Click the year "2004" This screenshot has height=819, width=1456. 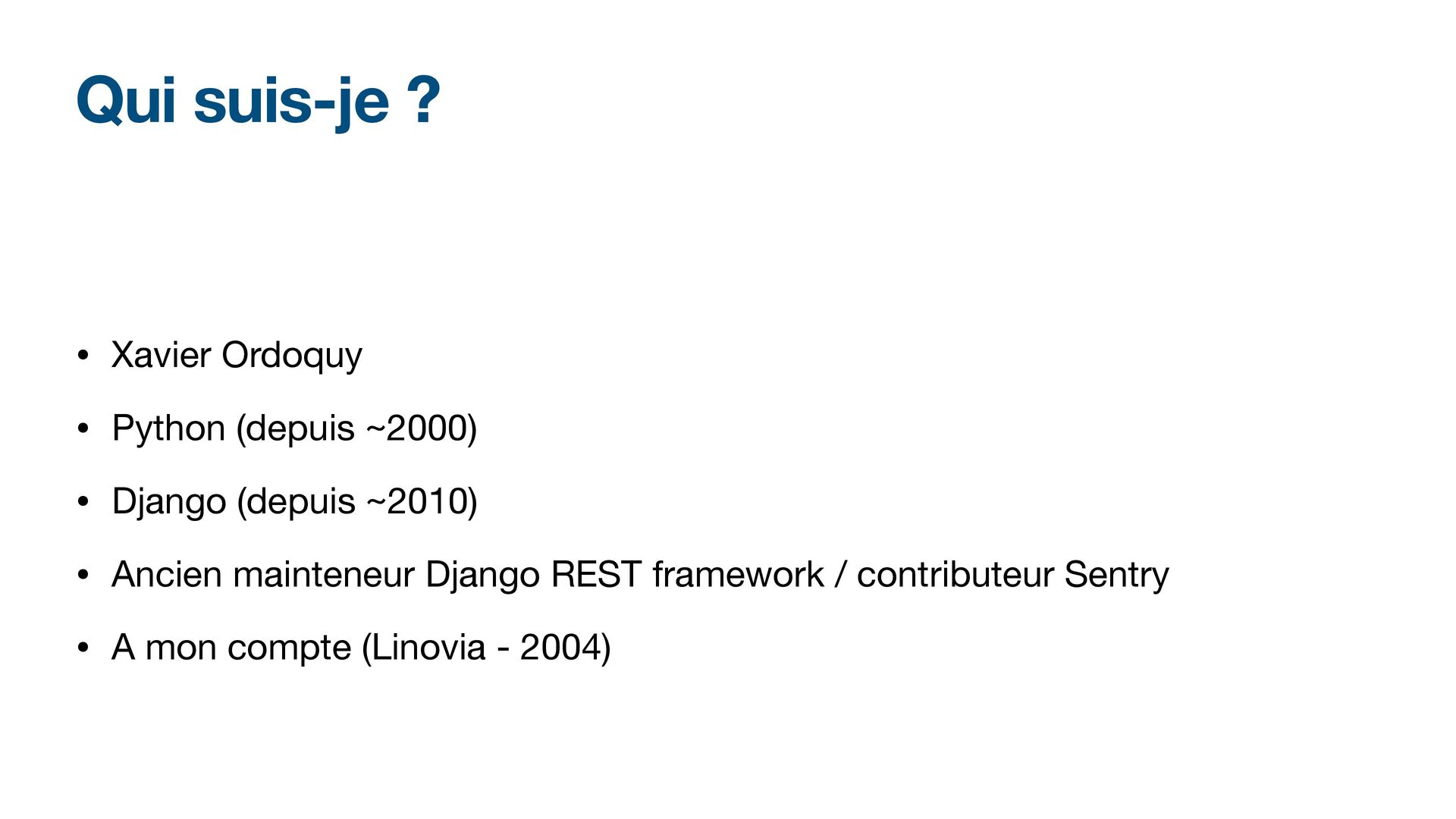pos(561,647)
